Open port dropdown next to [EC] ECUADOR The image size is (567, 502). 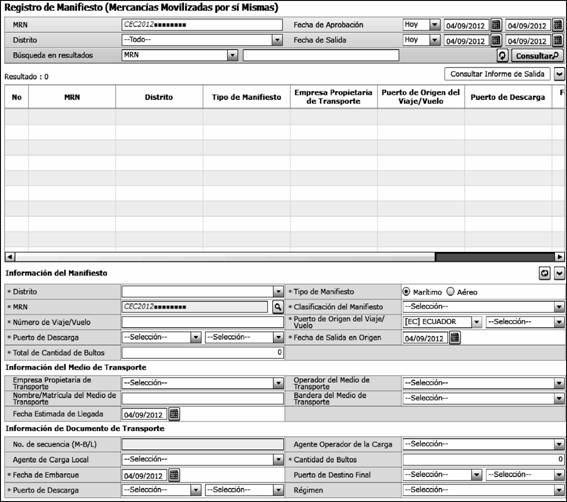(559, 322)
